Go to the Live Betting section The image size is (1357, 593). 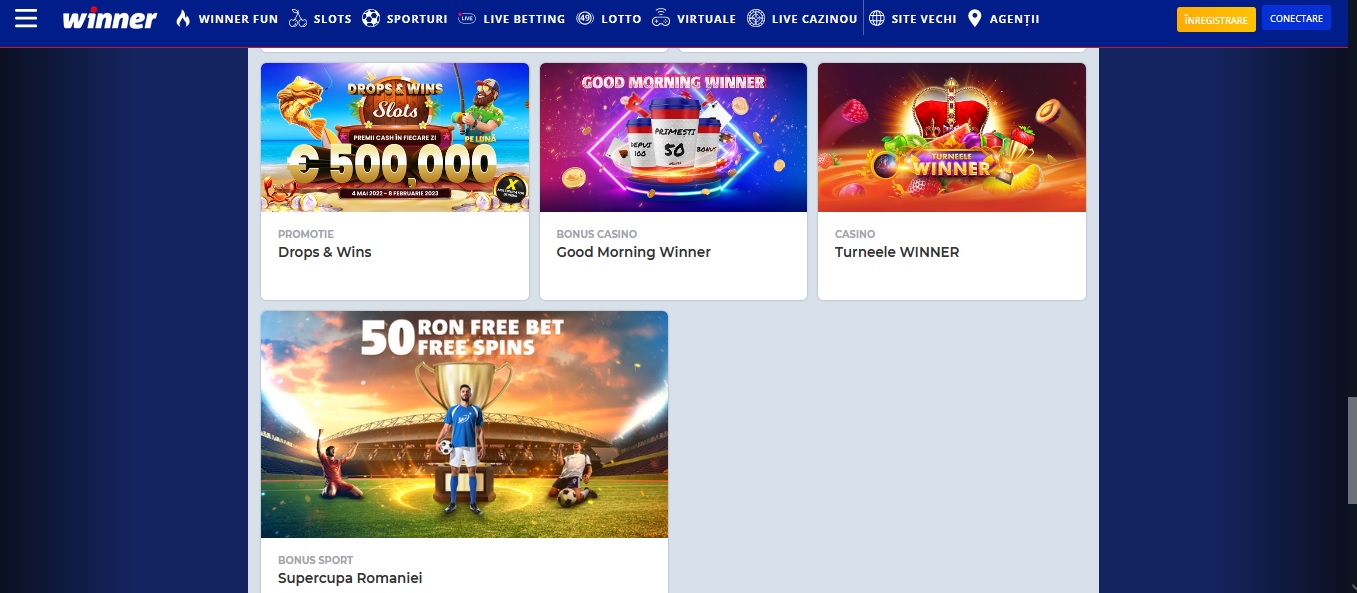click(x=524, y=19)
